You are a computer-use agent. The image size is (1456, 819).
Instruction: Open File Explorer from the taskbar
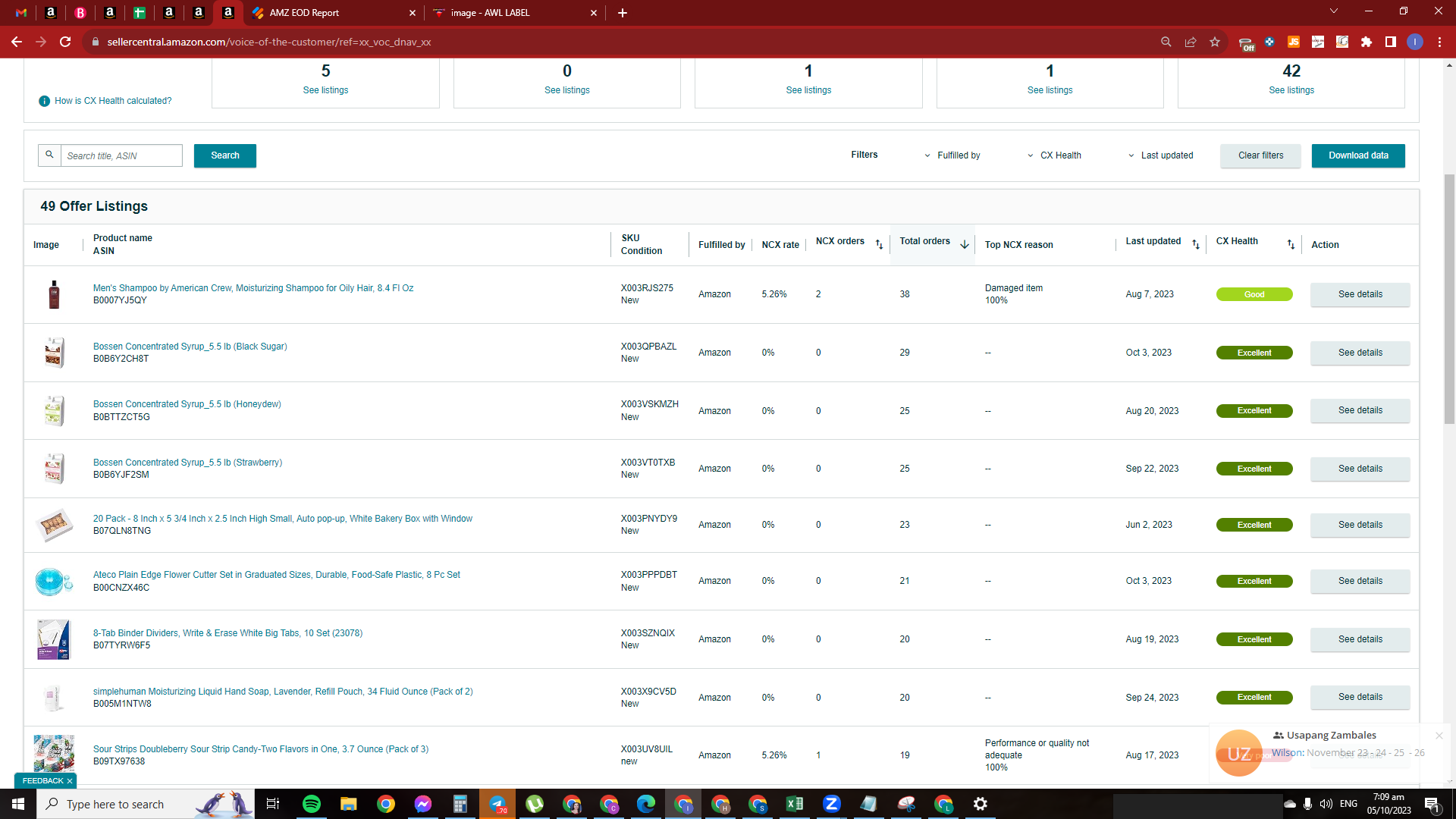[348, 804]
